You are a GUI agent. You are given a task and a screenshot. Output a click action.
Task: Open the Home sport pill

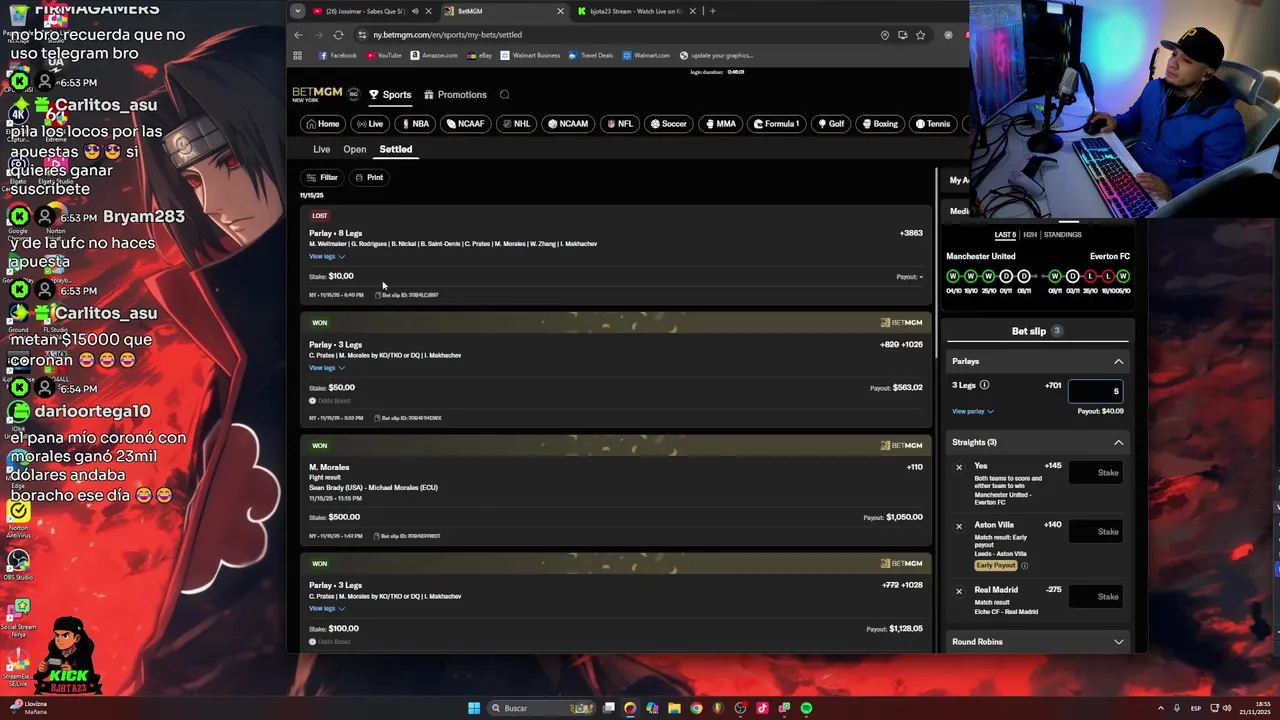[x=323, y=124]
